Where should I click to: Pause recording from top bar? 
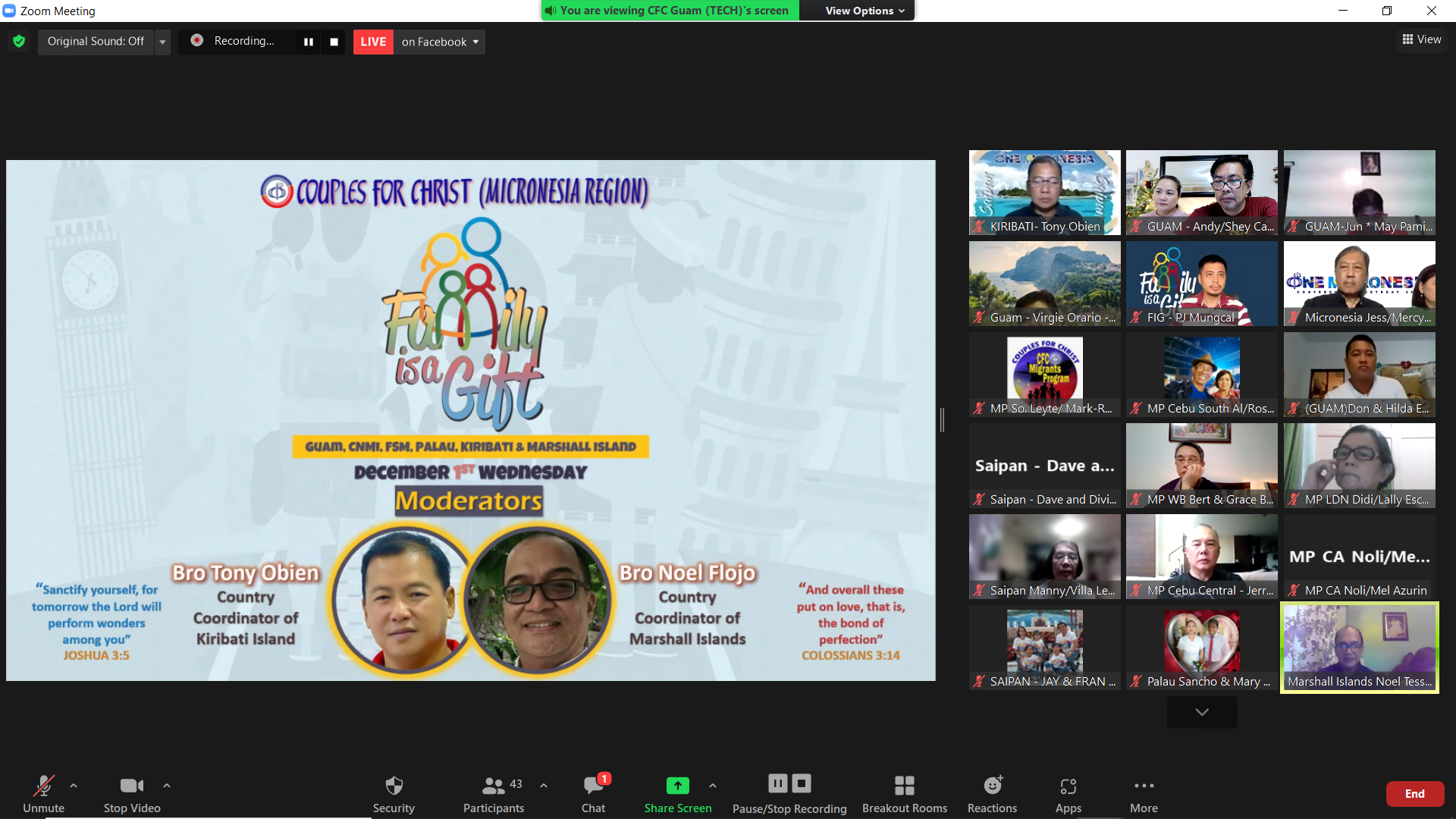pyautogui.click(x=309, y=42)
